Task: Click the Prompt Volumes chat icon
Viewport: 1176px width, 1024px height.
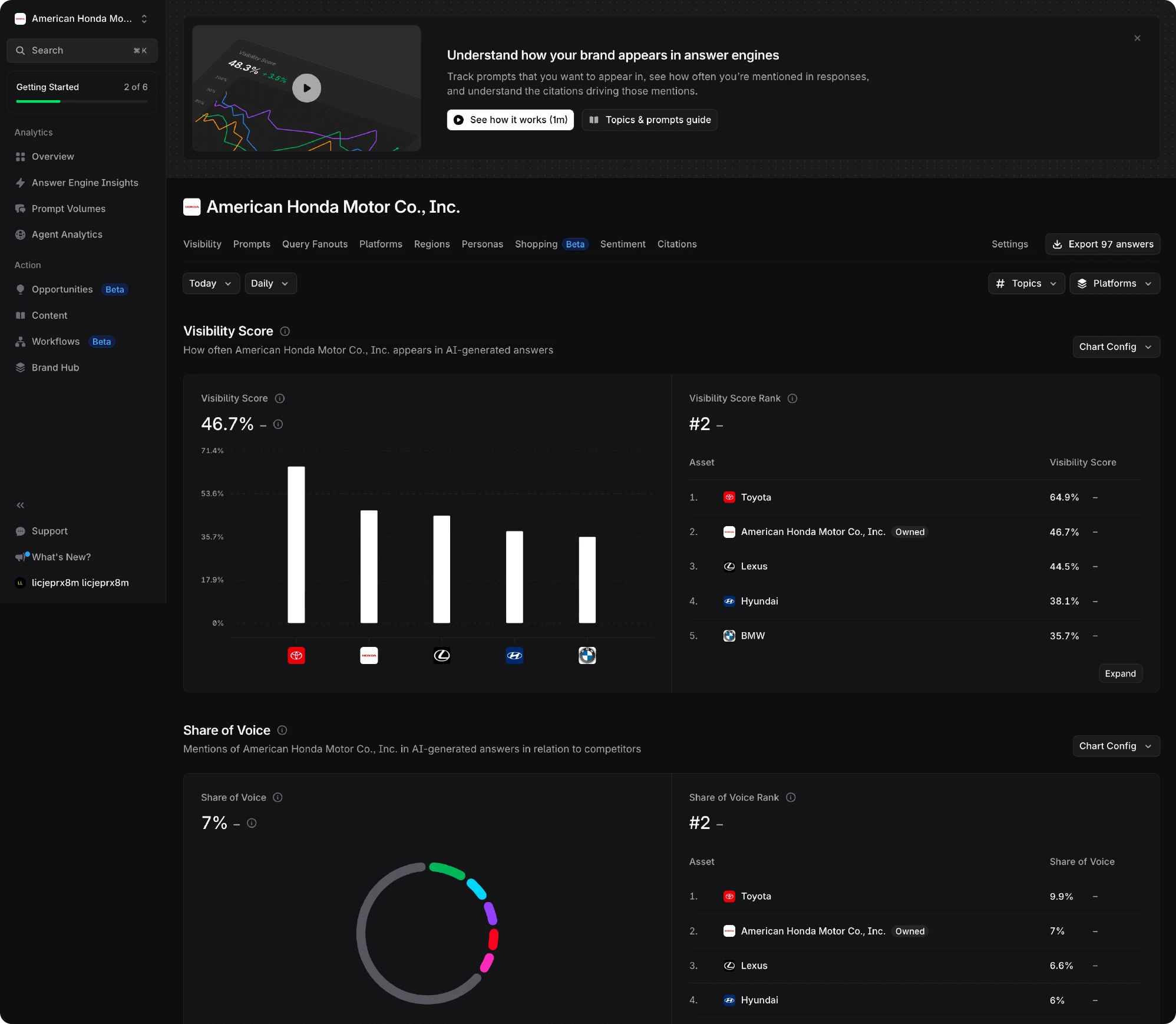Action: 21,209
